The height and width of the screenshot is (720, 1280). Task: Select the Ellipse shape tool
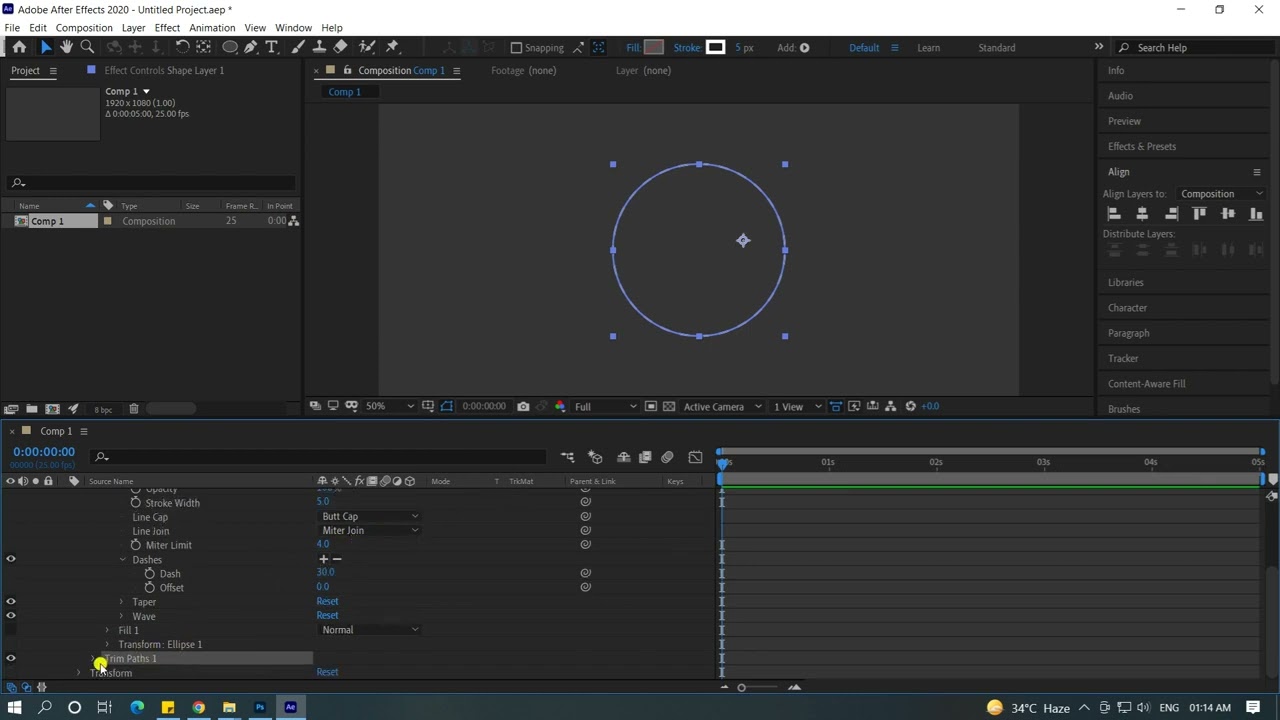coord(230,47)
